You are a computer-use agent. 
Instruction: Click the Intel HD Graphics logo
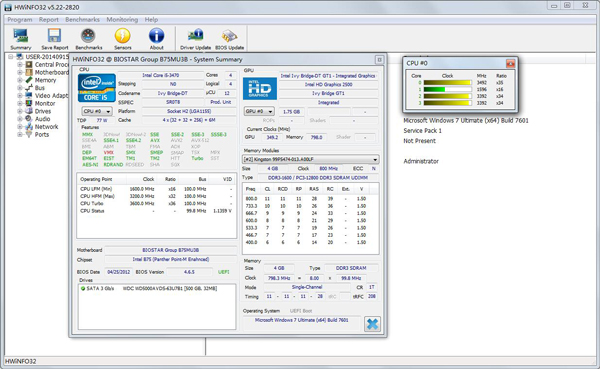click(260, 88)
